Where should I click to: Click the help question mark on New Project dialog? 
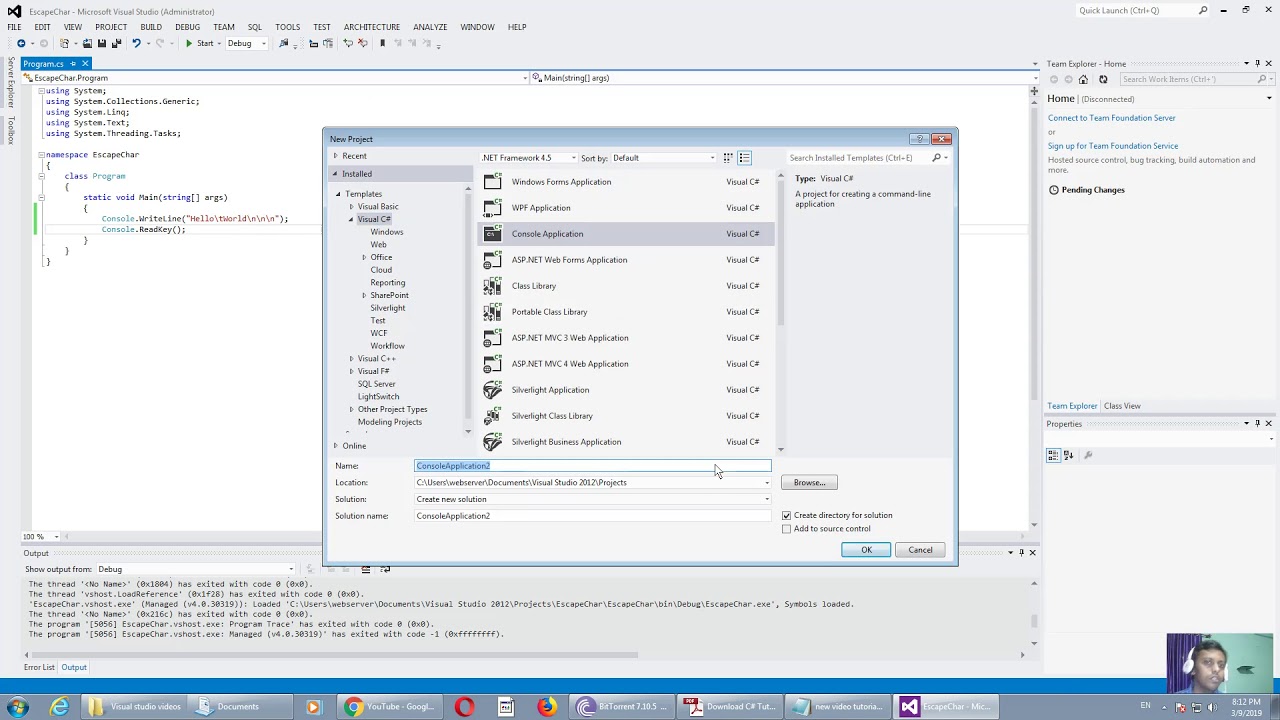919,139
